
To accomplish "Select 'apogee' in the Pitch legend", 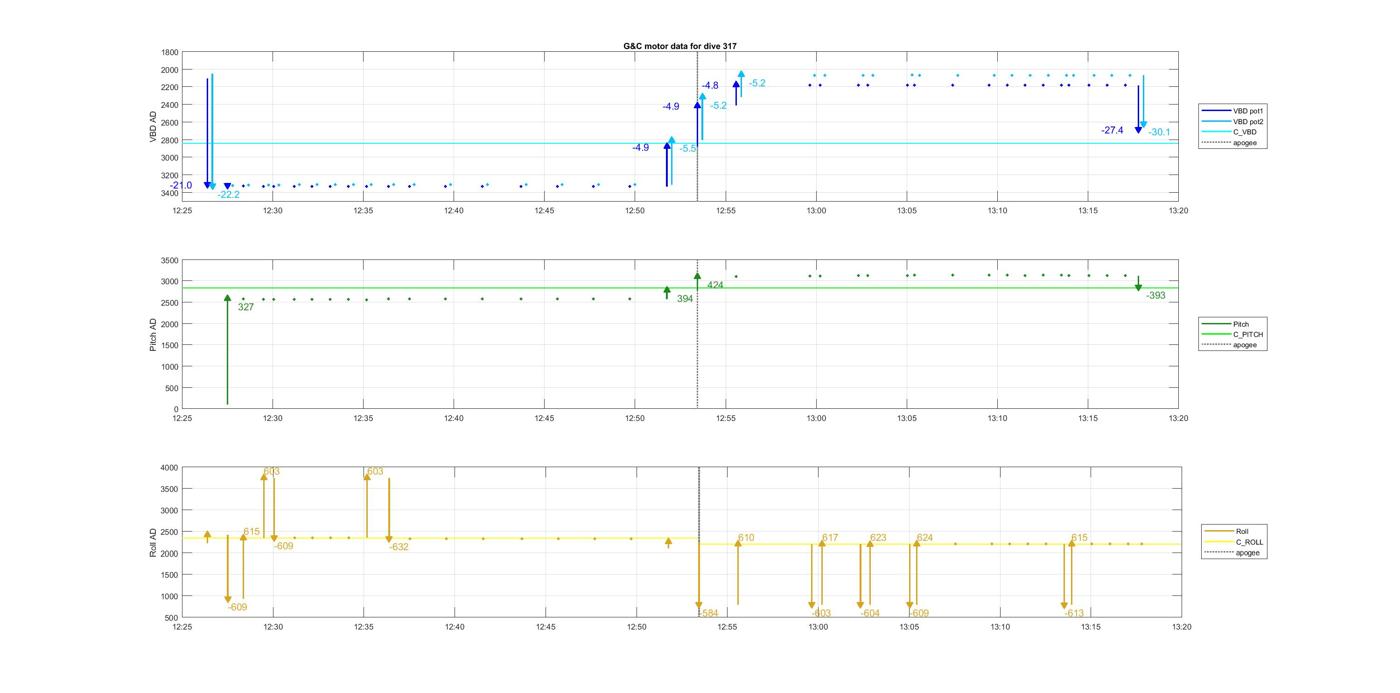I will 1231,344.
